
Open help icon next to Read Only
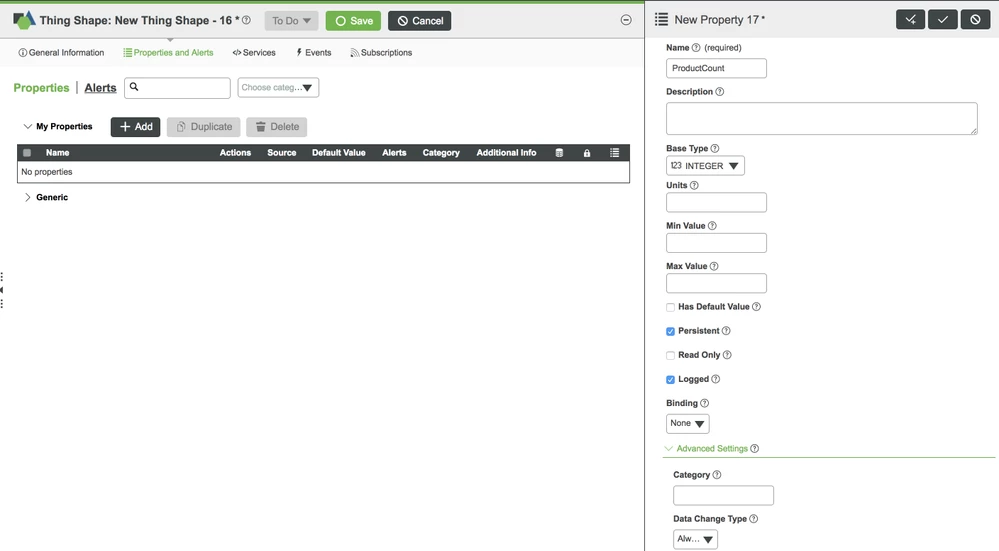click(x=727, y=355)
